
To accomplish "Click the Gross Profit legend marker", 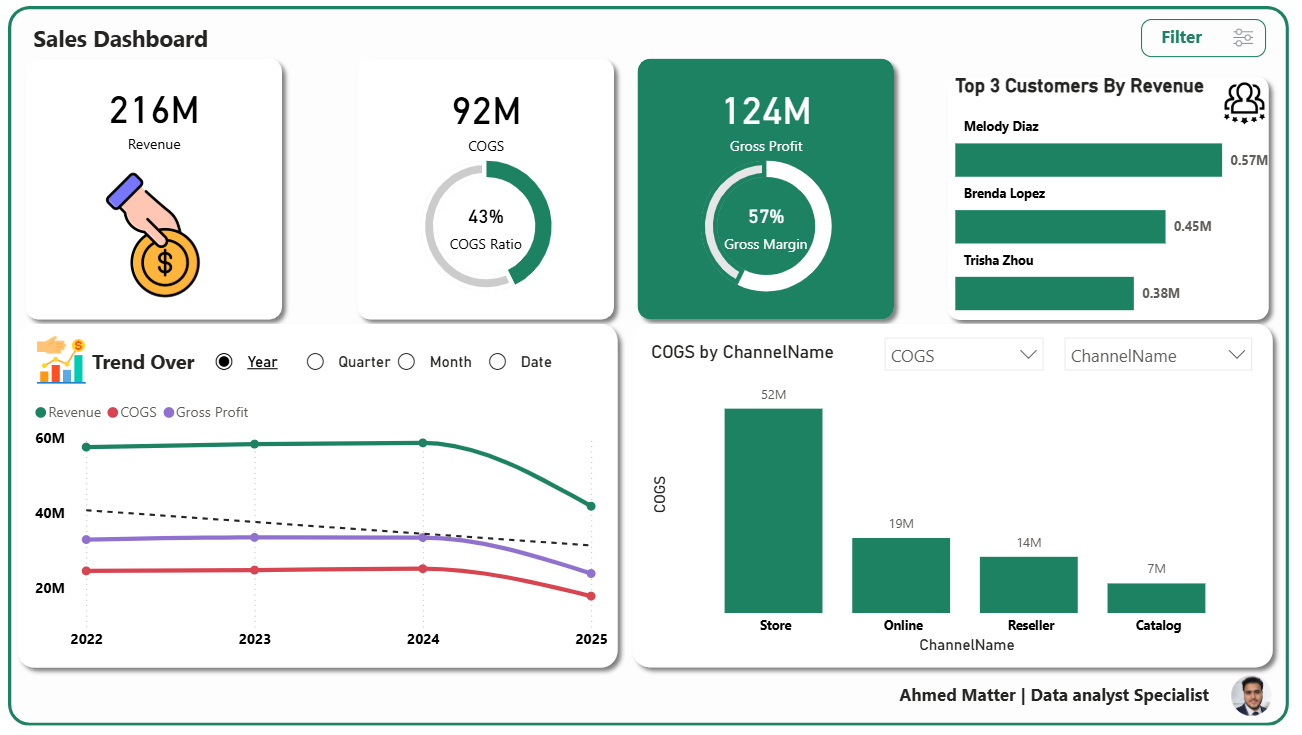I will (169, 412).
